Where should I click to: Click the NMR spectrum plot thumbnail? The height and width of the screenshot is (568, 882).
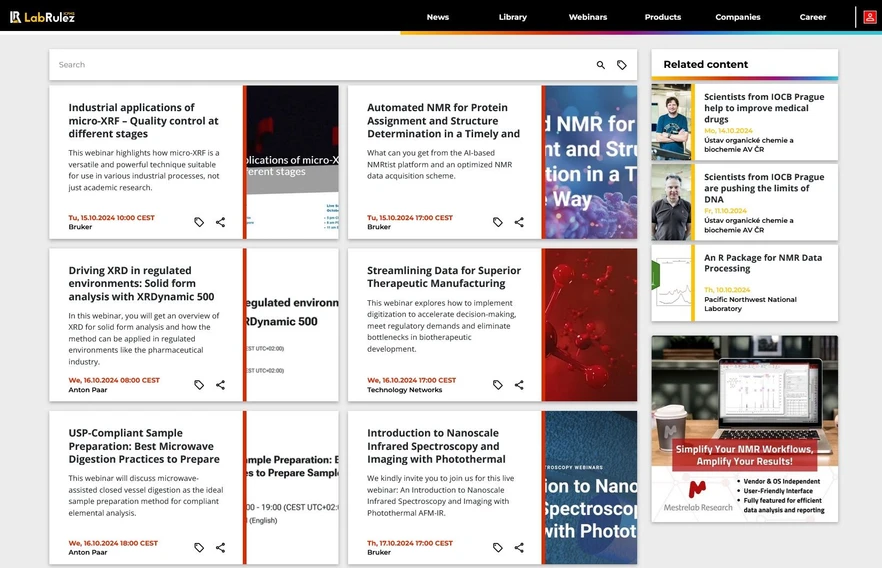[671, 283]
